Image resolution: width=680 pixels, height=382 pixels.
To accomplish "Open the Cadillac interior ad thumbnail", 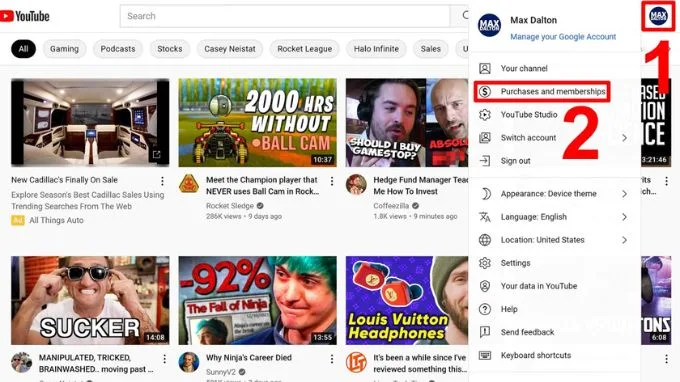I will pos(90,123).
